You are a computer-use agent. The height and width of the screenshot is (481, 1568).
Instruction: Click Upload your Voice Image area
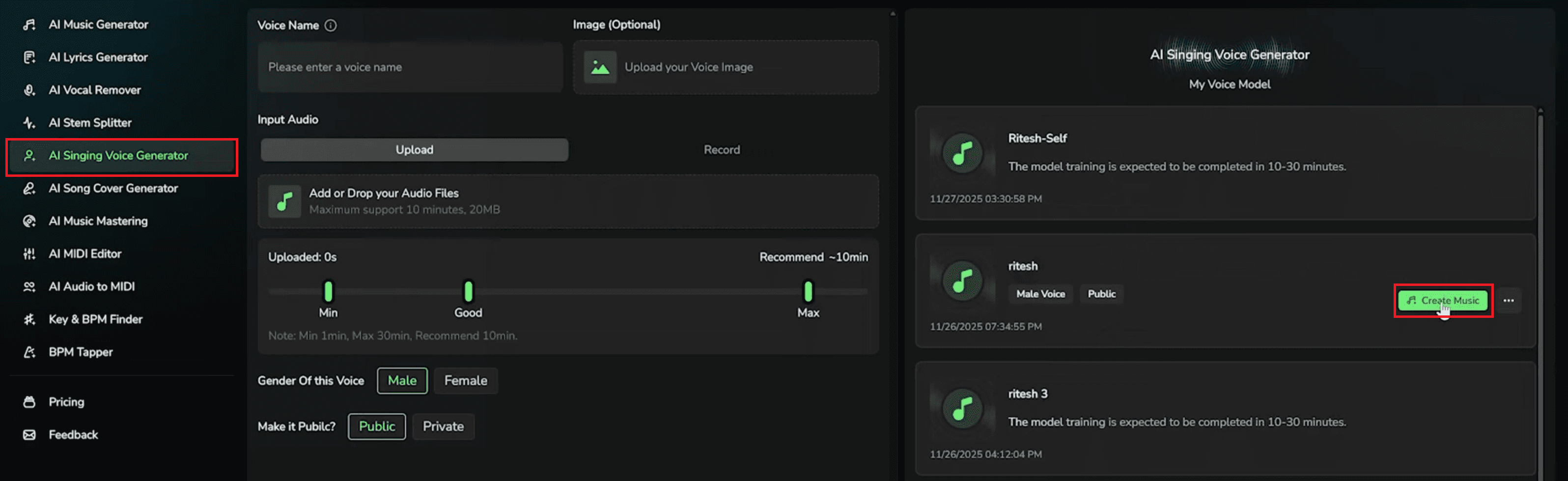pyautogui.click(x=726, y=67)
